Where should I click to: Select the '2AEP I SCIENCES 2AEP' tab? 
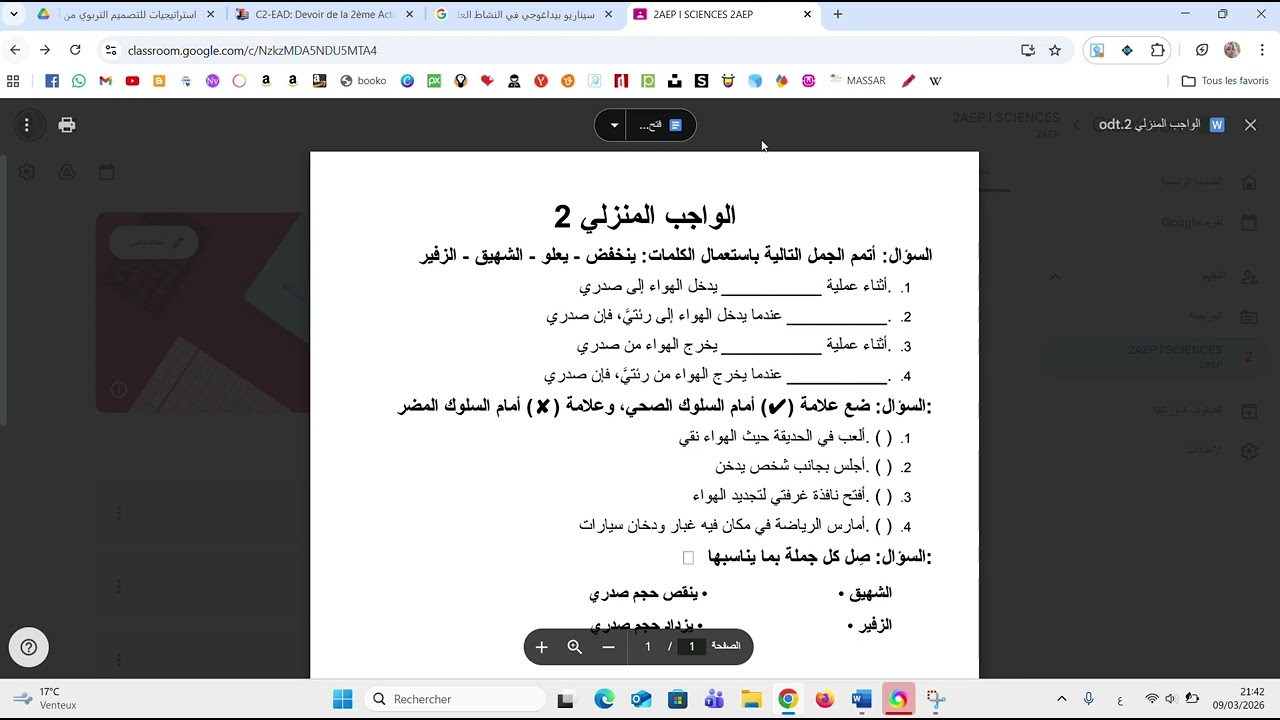724,15
